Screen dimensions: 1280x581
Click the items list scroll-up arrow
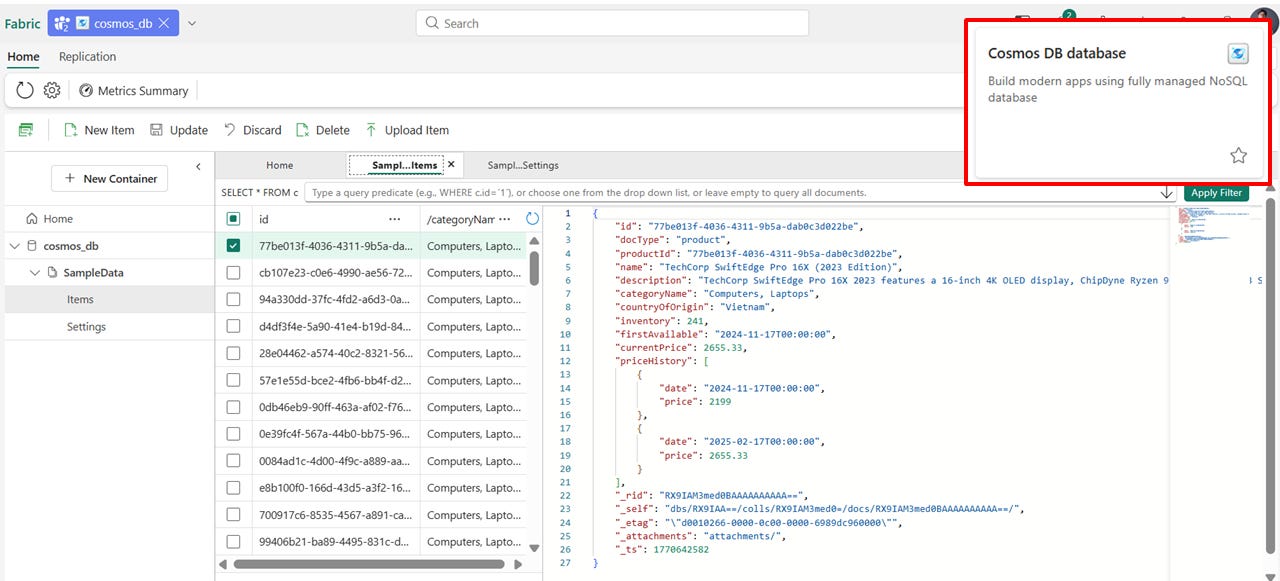(534, 240)
